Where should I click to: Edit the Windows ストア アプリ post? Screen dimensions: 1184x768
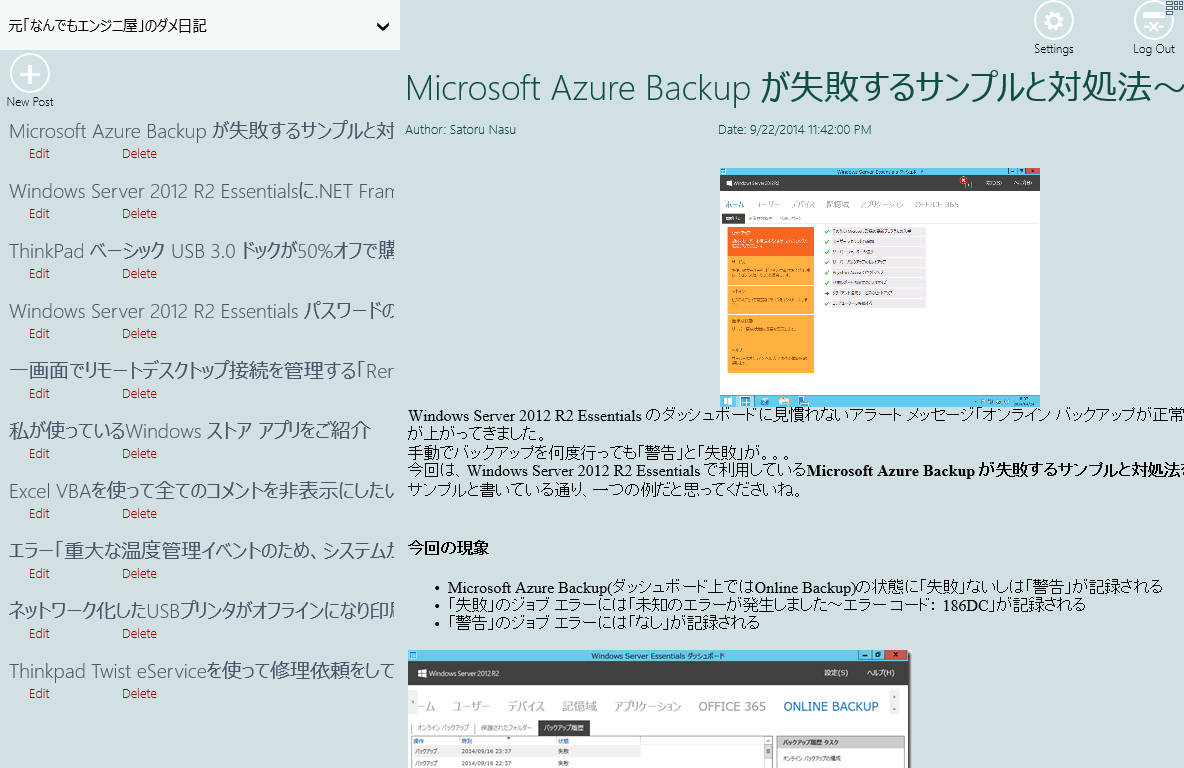point(39,454)
